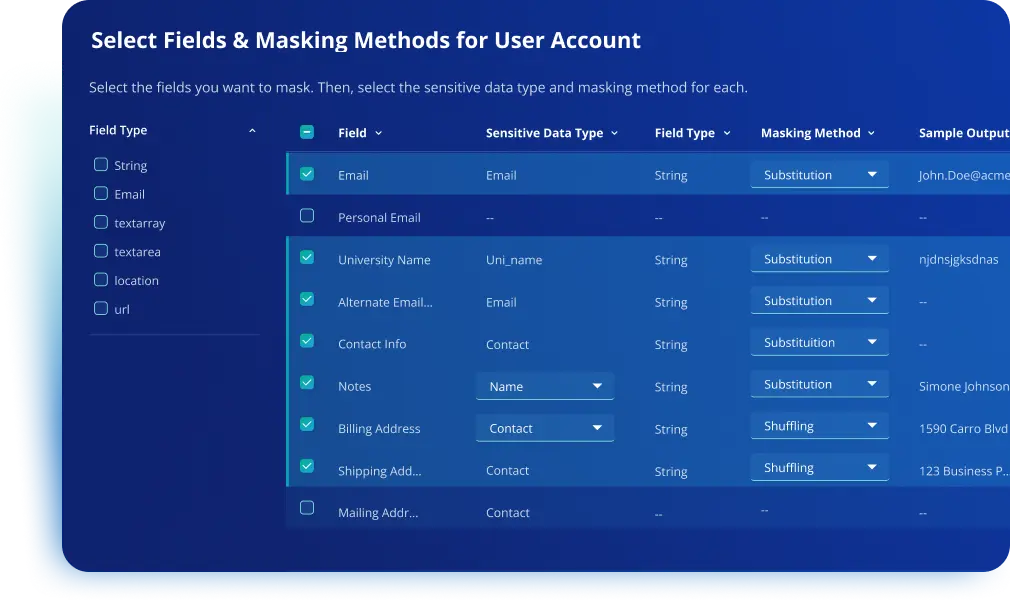
Task: Open the Name data type dropdown for Notes
Action: (x=545, y=386)
